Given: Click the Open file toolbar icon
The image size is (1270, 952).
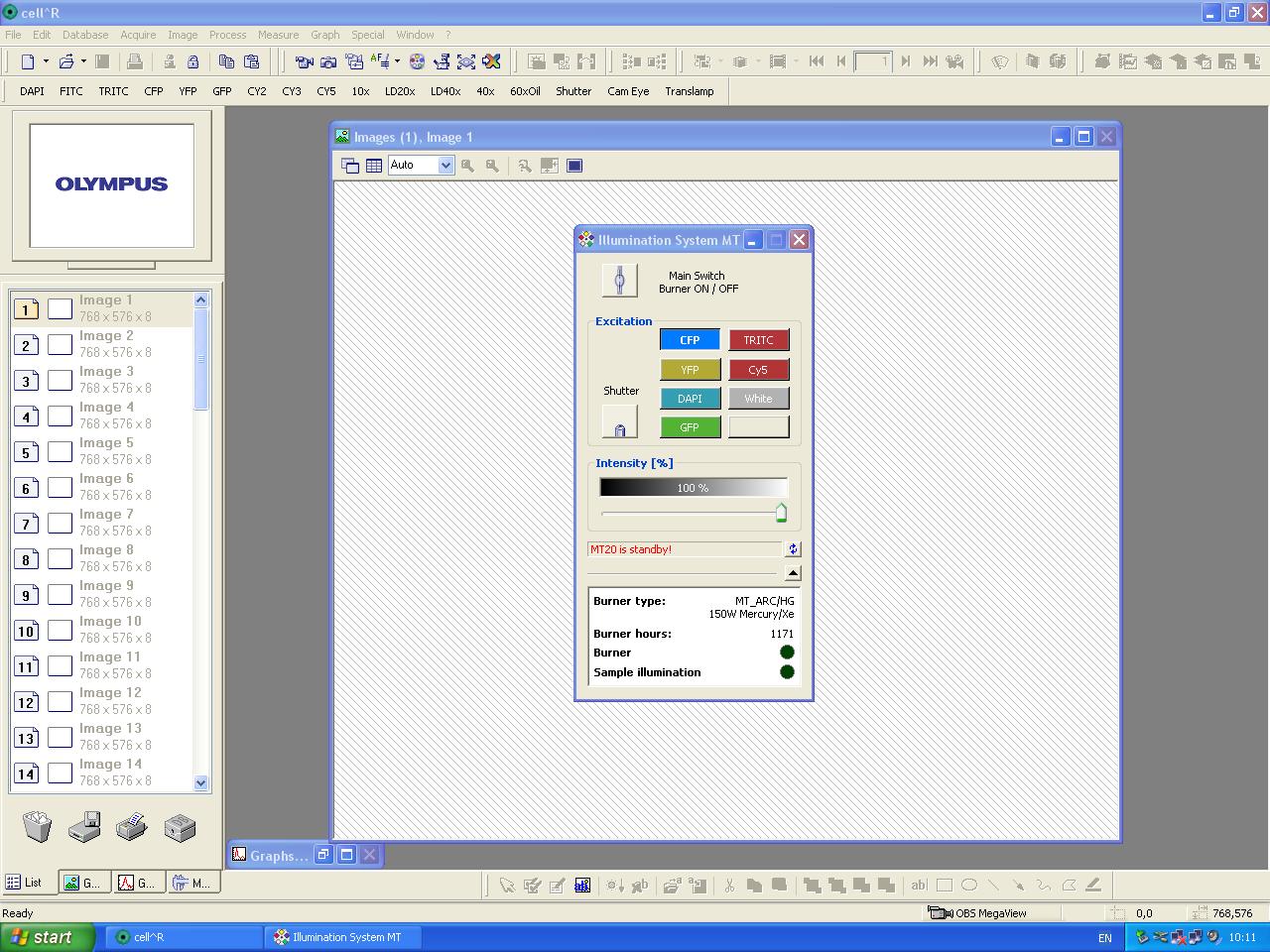Looking at the screenshot, I should (x=65, y=61).
